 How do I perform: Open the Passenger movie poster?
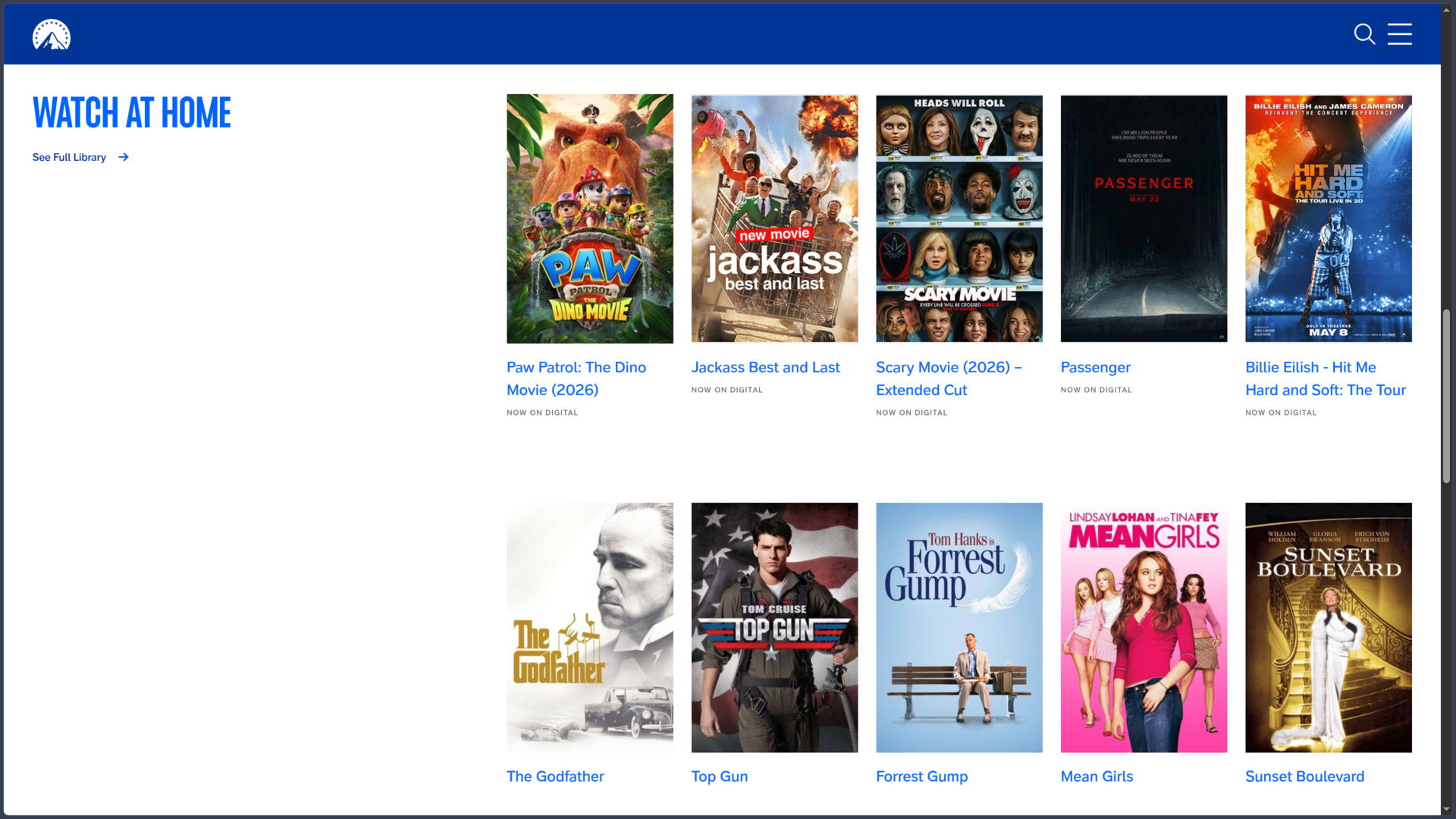1144,218
